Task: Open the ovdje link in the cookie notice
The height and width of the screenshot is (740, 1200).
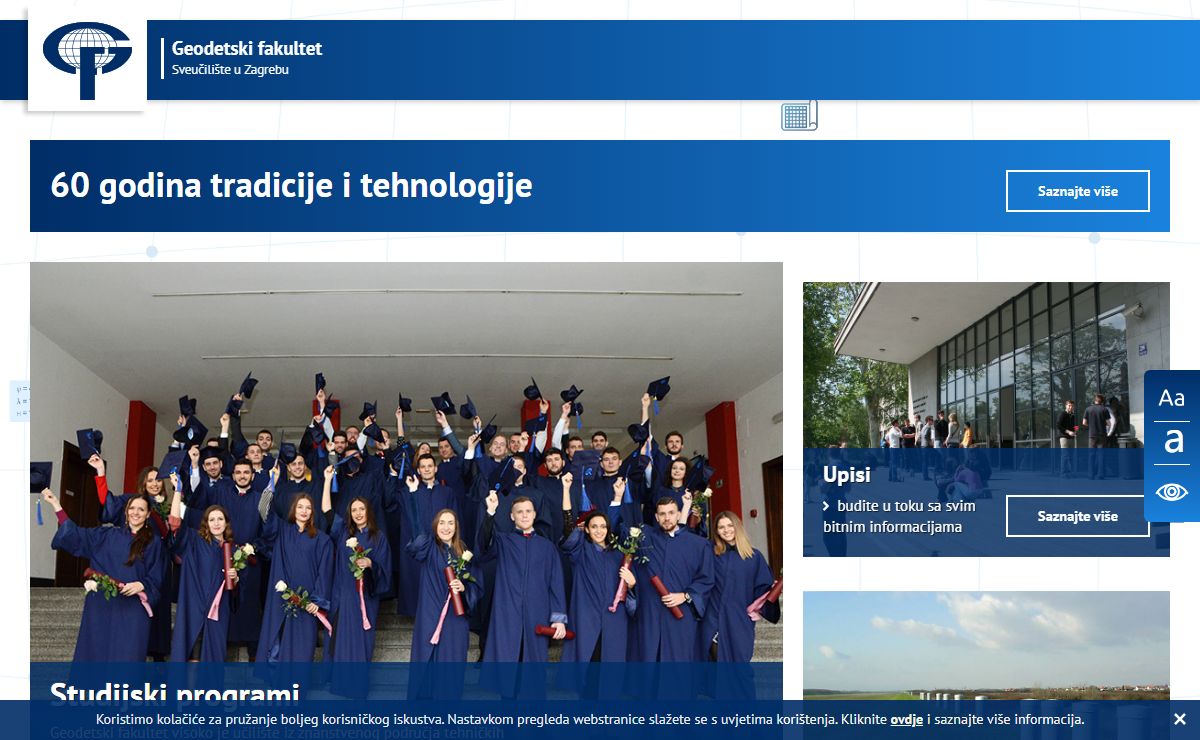Action: (x=907, y=719)
